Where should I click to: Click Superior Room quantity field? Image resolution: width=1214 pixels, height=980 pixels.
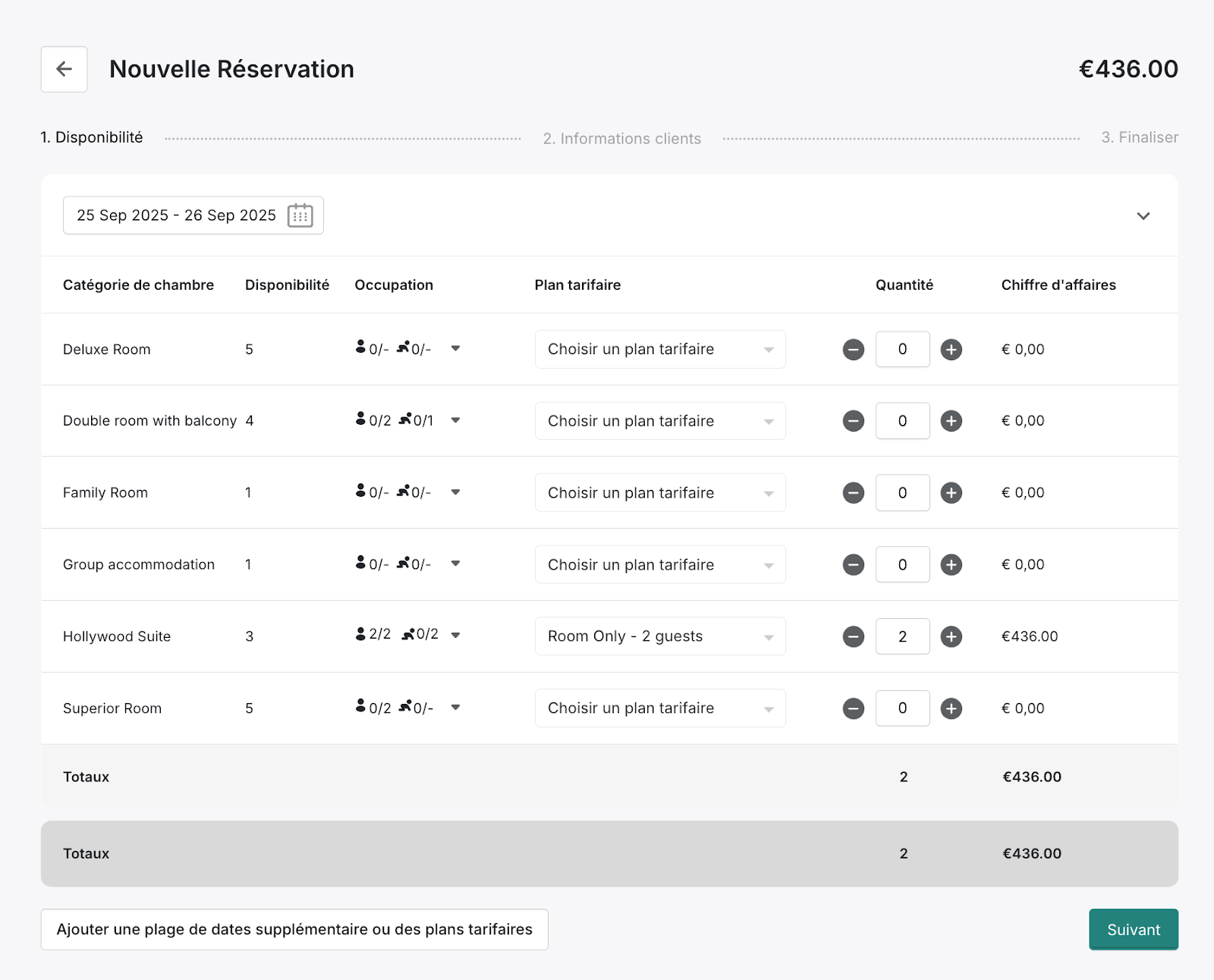[x=903, y=708]
